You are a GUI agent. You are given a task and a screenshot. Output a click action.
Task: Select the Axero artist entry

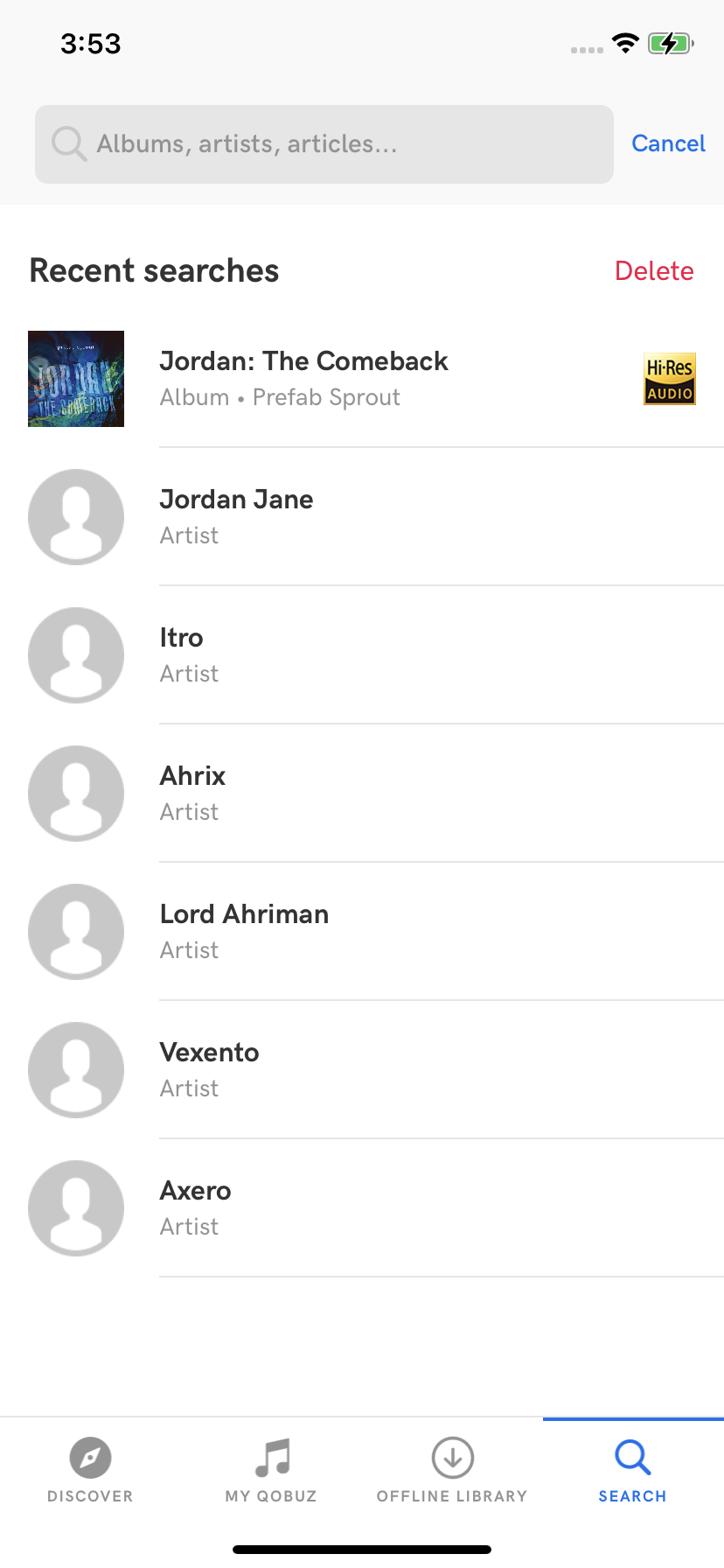[196, 1207]
